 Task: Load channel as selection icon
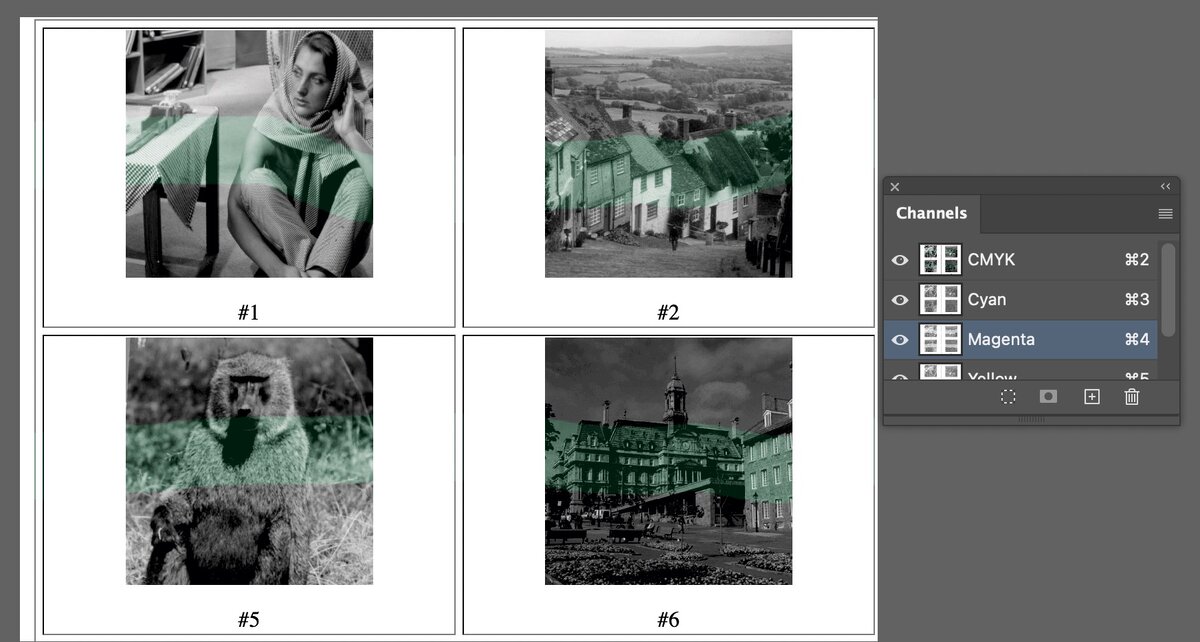tap(1008, 397)
